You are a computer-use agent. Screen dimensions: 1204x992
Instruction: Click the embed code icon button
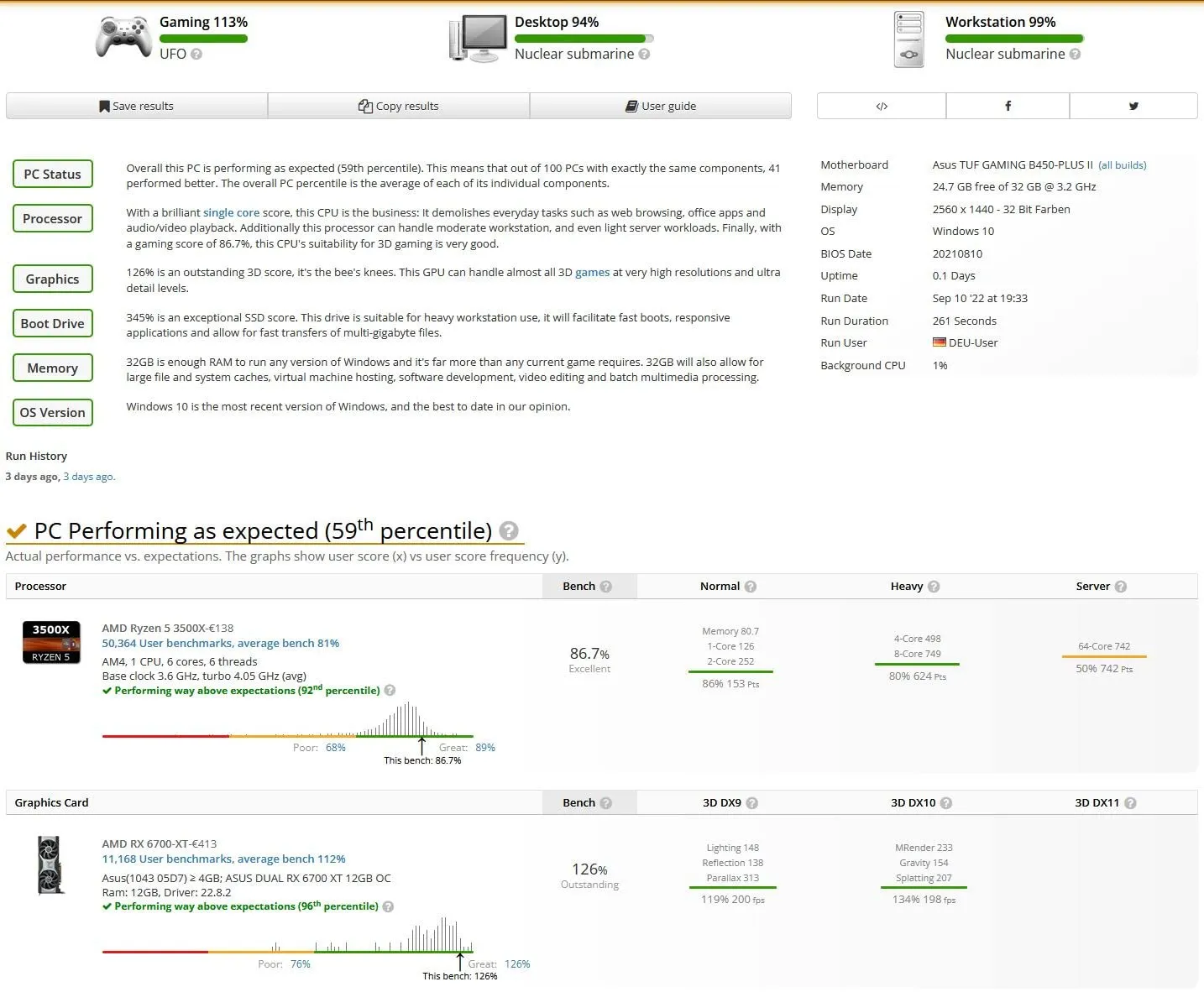882,106
